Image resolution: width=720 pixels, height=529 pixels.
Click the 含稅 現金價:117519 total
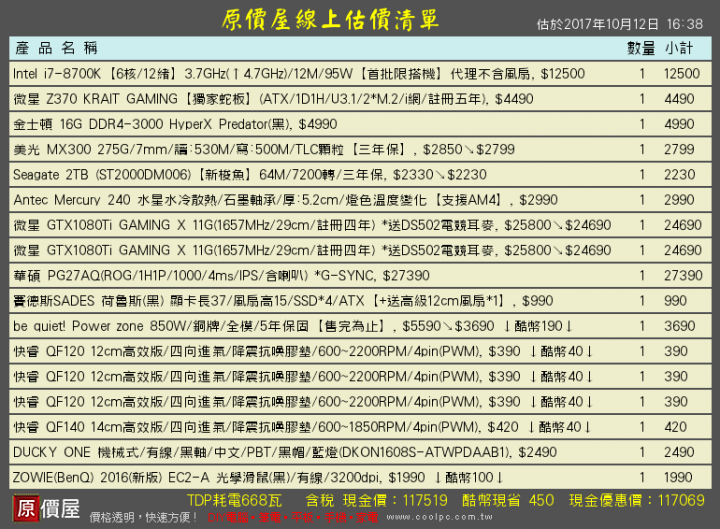(377, 501)
